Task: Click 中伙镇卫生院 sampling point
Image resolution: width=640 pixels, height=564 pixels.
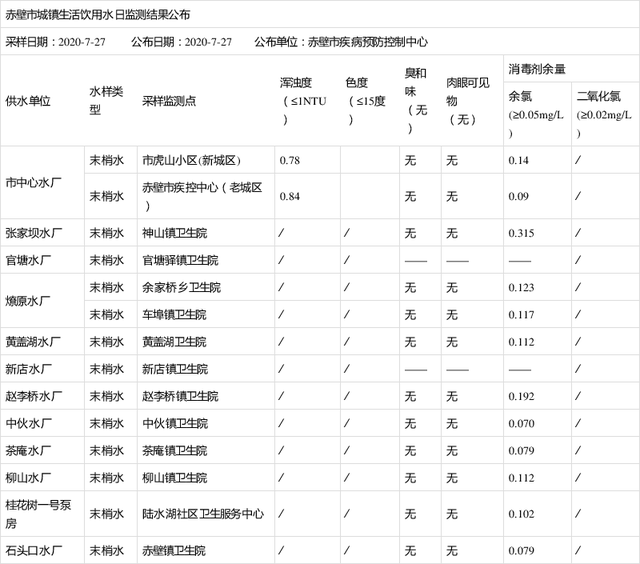Action: pos(175,423)
